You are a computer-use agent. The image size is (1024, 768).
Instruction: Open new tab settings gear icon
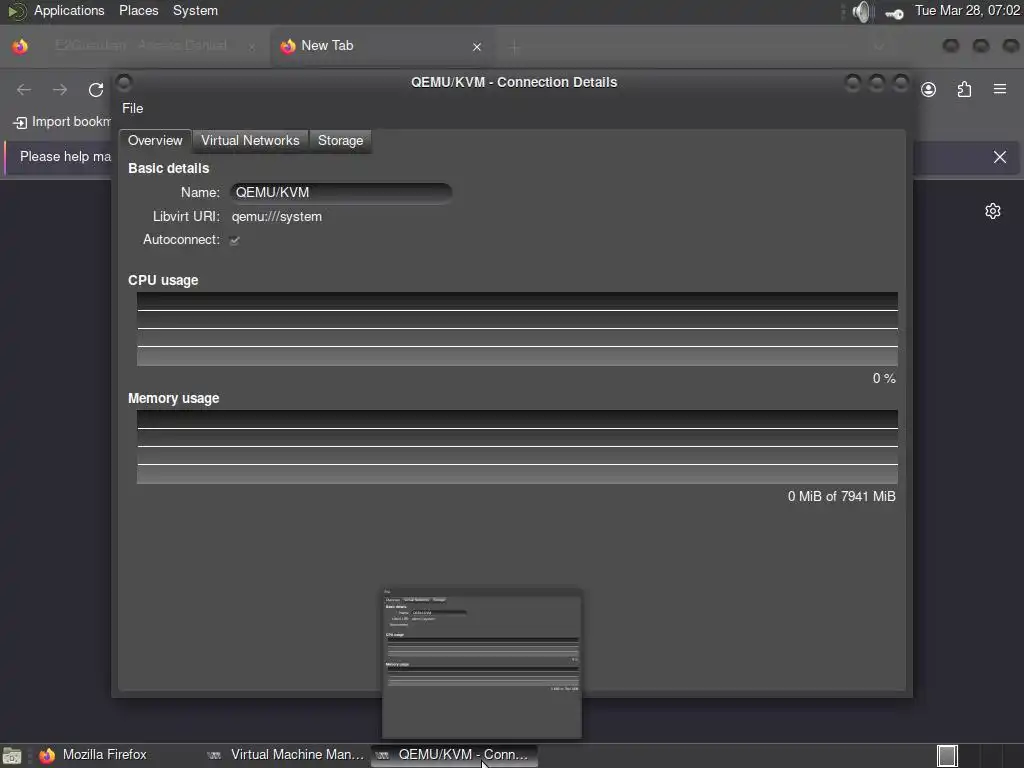coord(993,211)
